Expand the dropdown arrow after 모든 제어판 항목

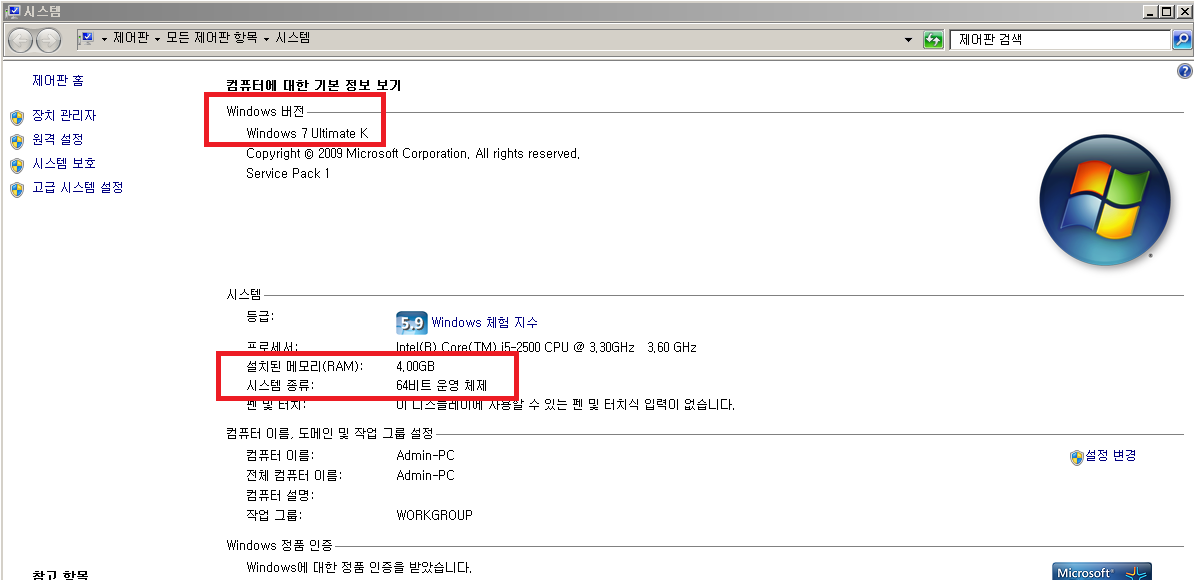coord(267,39)
